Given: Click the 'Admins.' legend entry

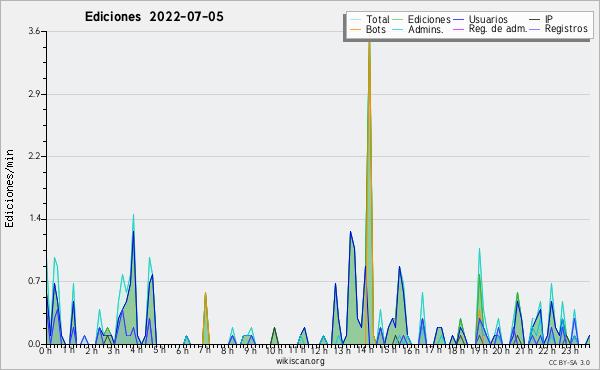Looking at the screenshot, I should click(x=426, y=29).
